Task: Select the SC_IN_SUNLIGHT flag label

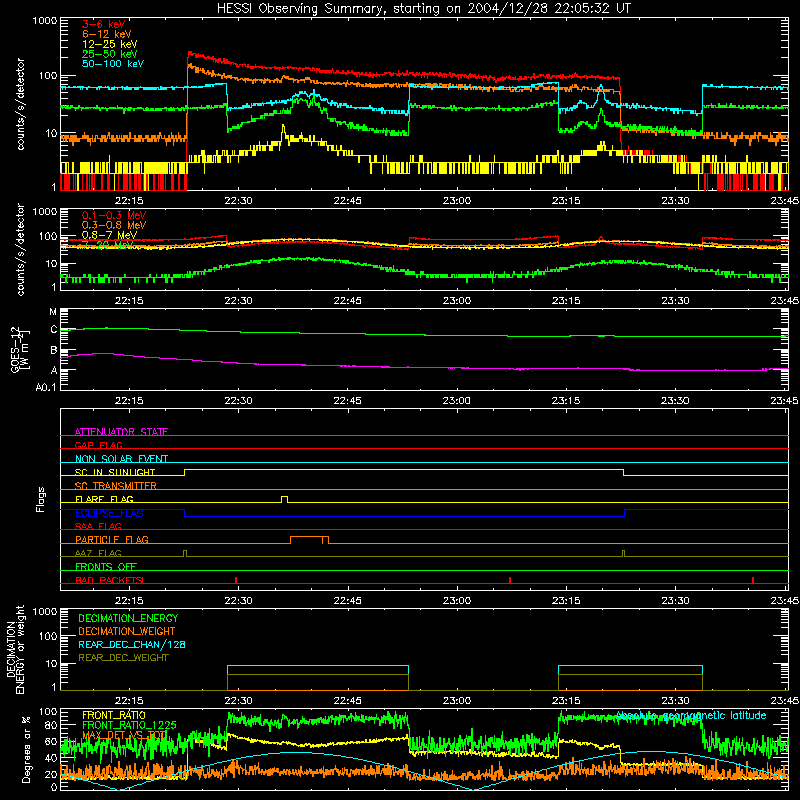Action: pos(115,472)
